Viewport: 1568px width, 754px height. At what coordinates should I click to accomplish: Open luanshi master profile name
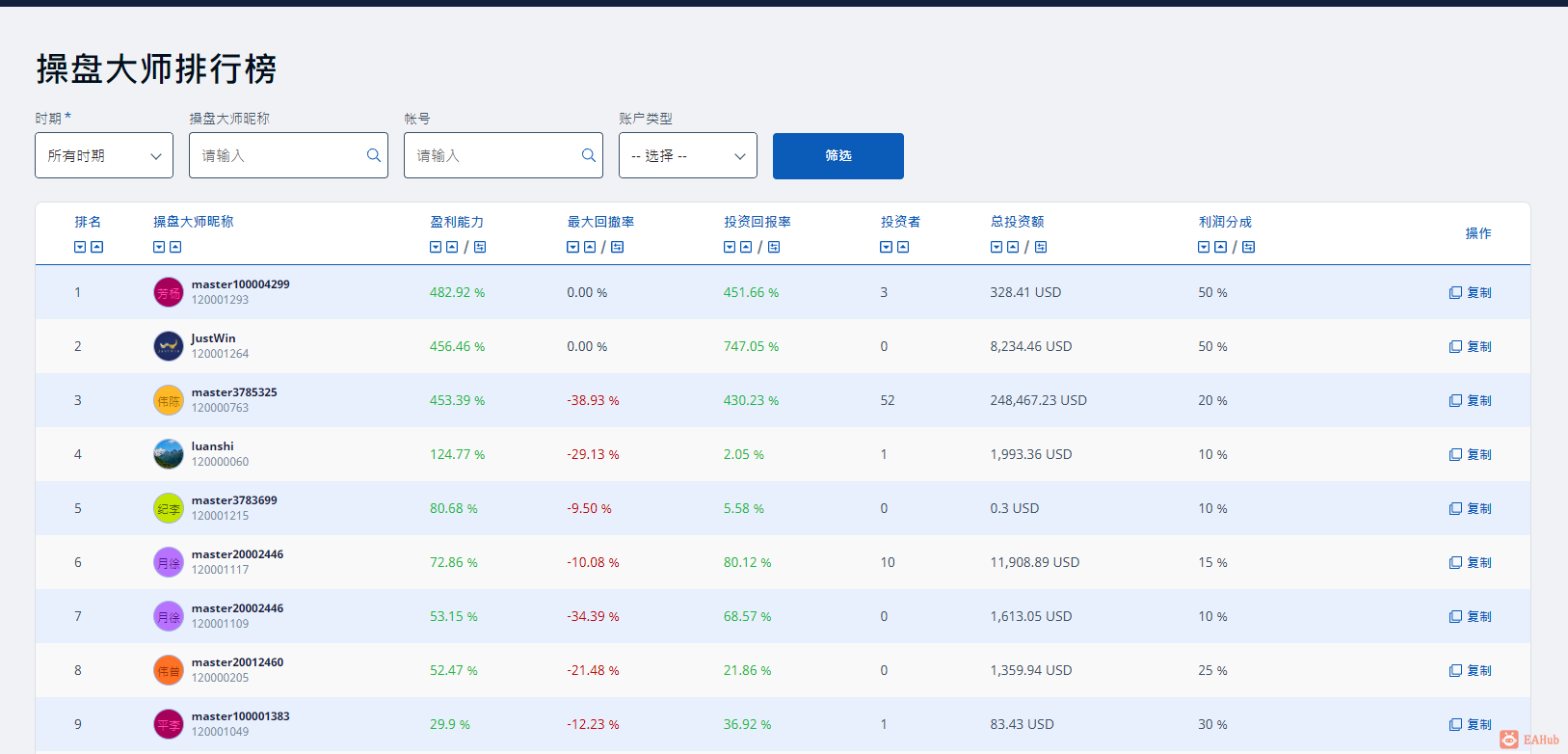pos(212,446)
